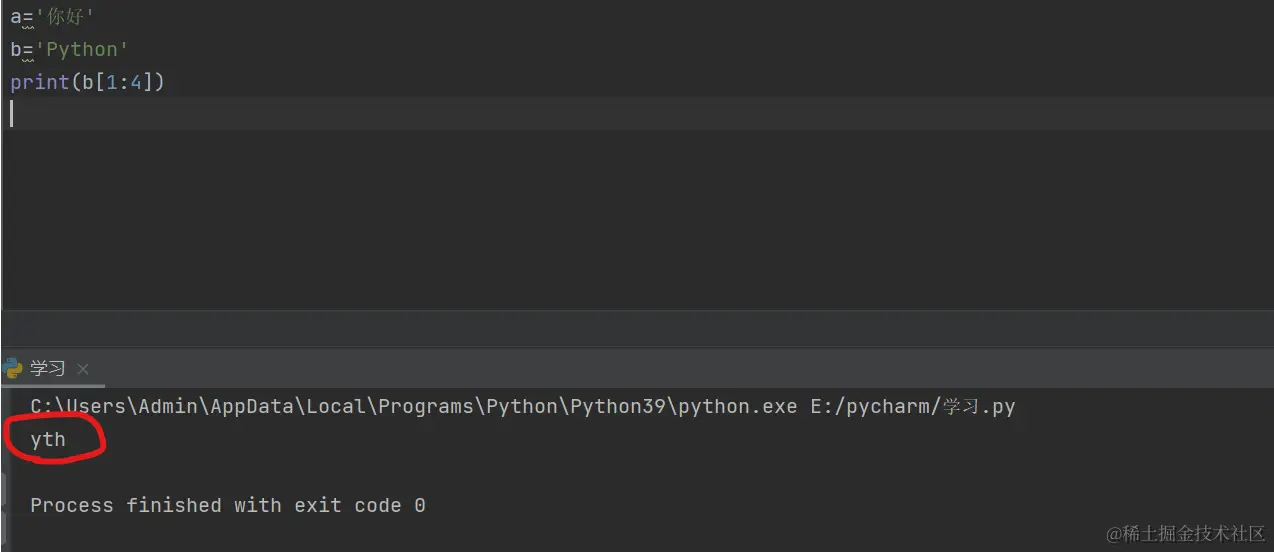Click the Python39 folder in console path

618,407
